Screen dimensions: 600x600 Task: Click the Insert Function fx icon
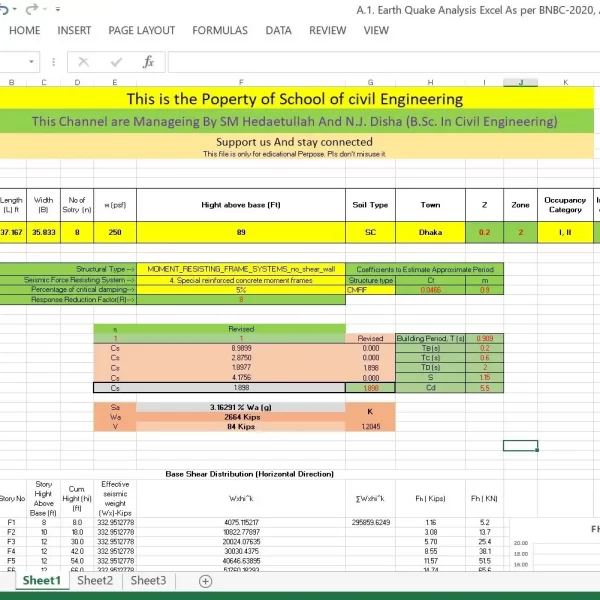click(148, 62)
